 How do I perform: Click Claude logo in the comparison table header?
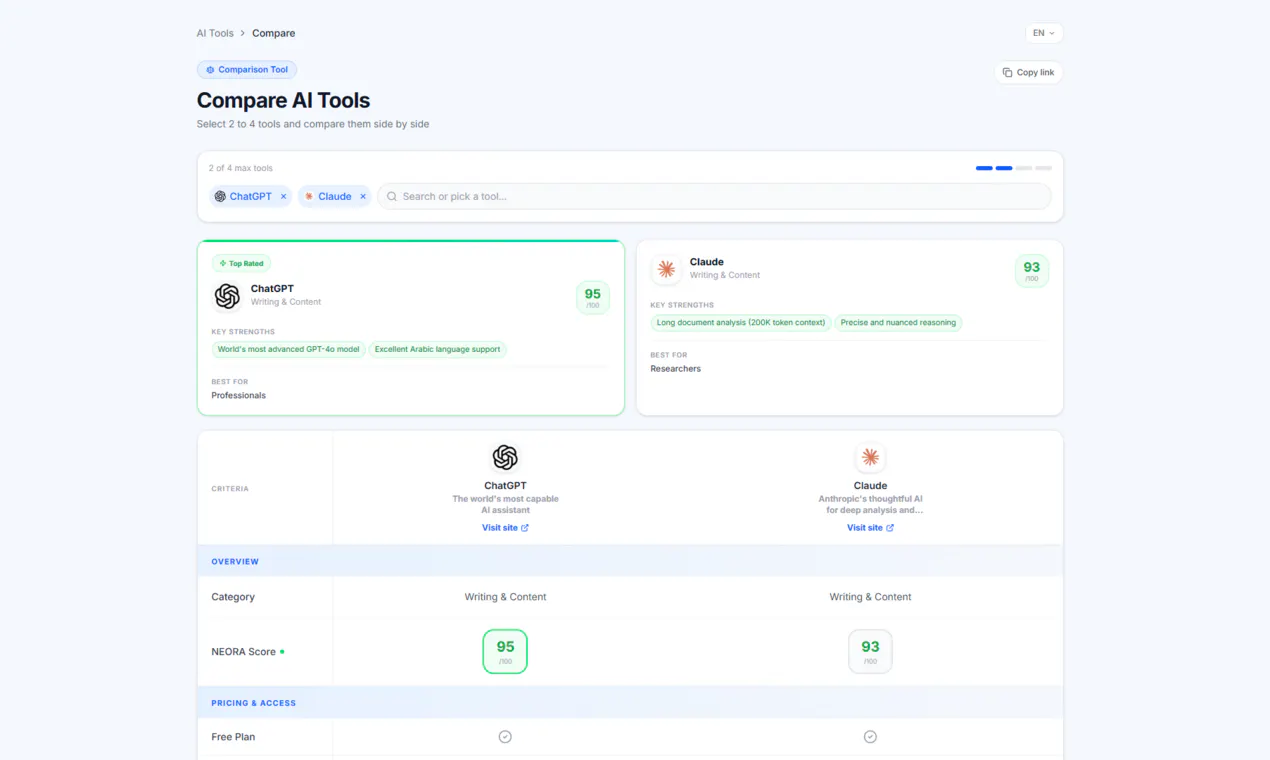pyautogui.click(x=870, y=457)
